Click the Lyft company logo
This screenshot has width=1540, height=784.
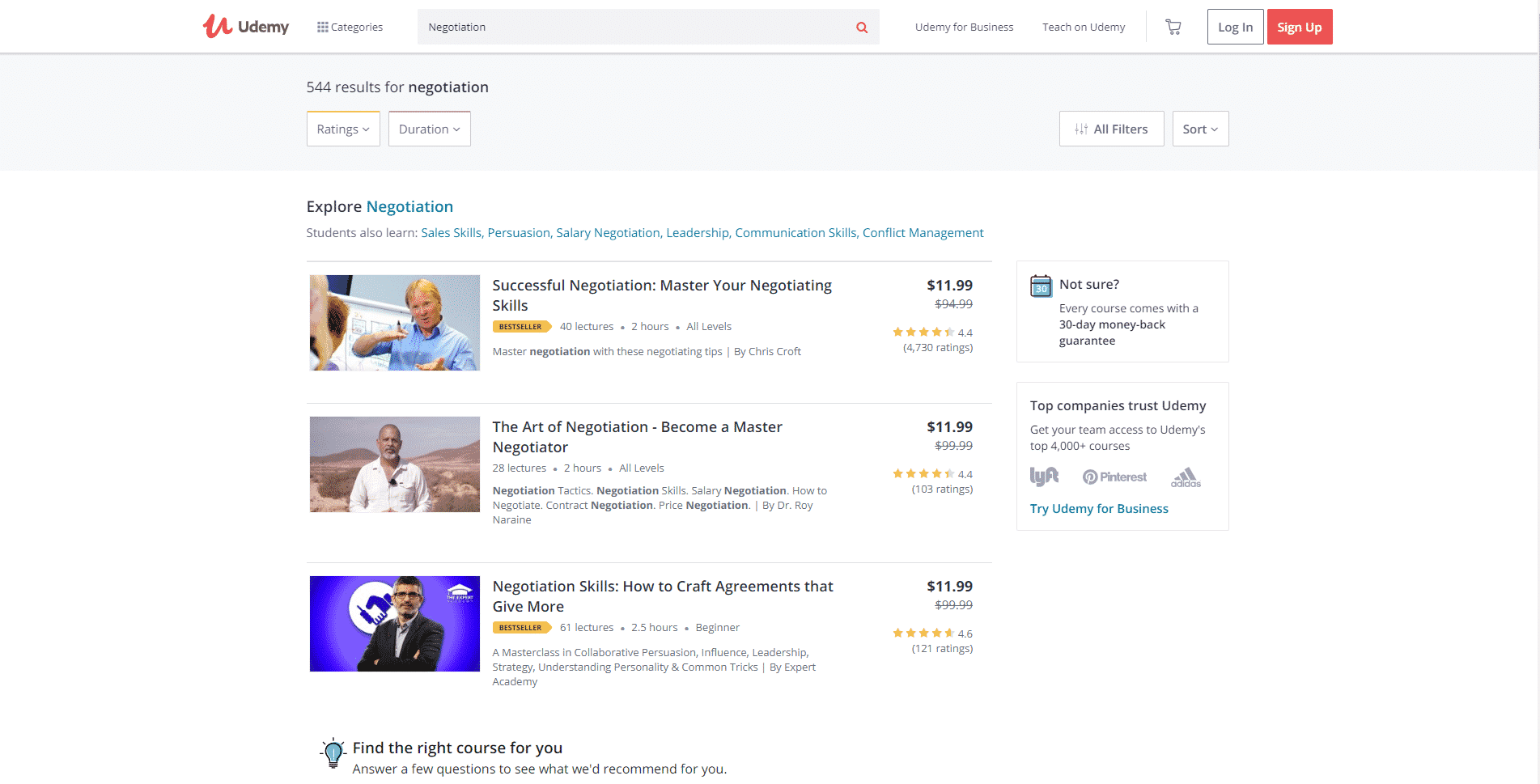1044,477
